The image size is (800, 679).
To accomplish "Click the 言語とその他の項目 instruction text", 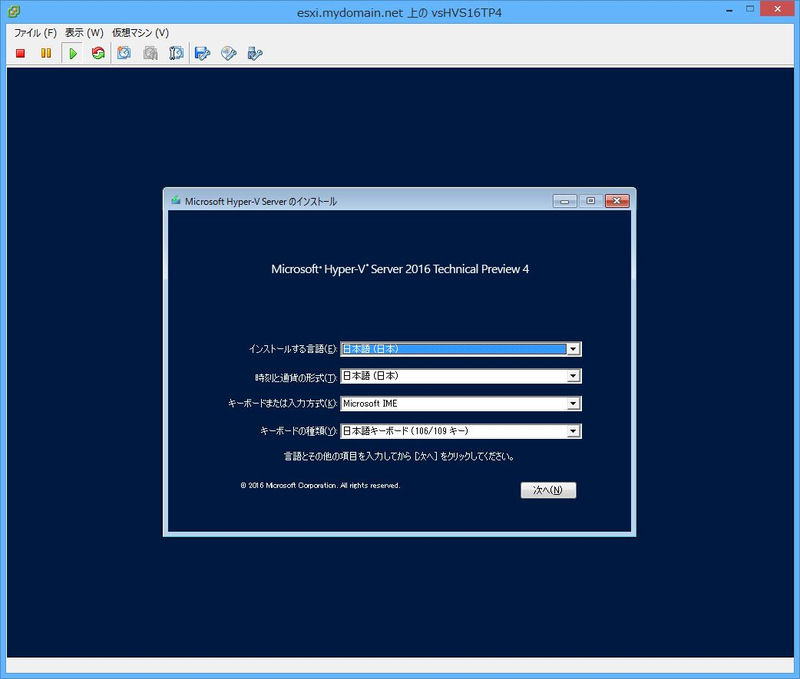I will 399,456.
